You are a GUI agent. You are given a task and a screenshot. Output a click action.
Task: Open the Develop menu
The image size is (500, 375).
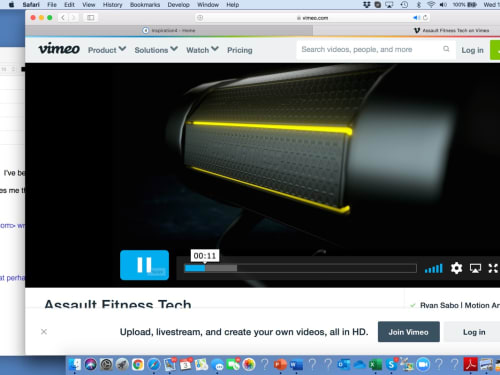[x=178, y=5]
